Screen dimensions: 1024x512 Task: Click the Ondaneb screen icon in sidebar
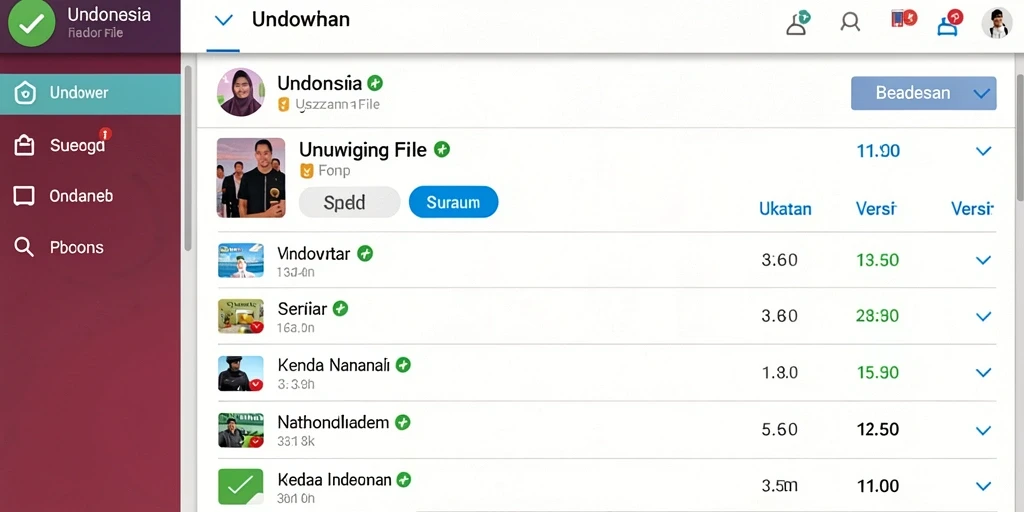coord(24,196)
